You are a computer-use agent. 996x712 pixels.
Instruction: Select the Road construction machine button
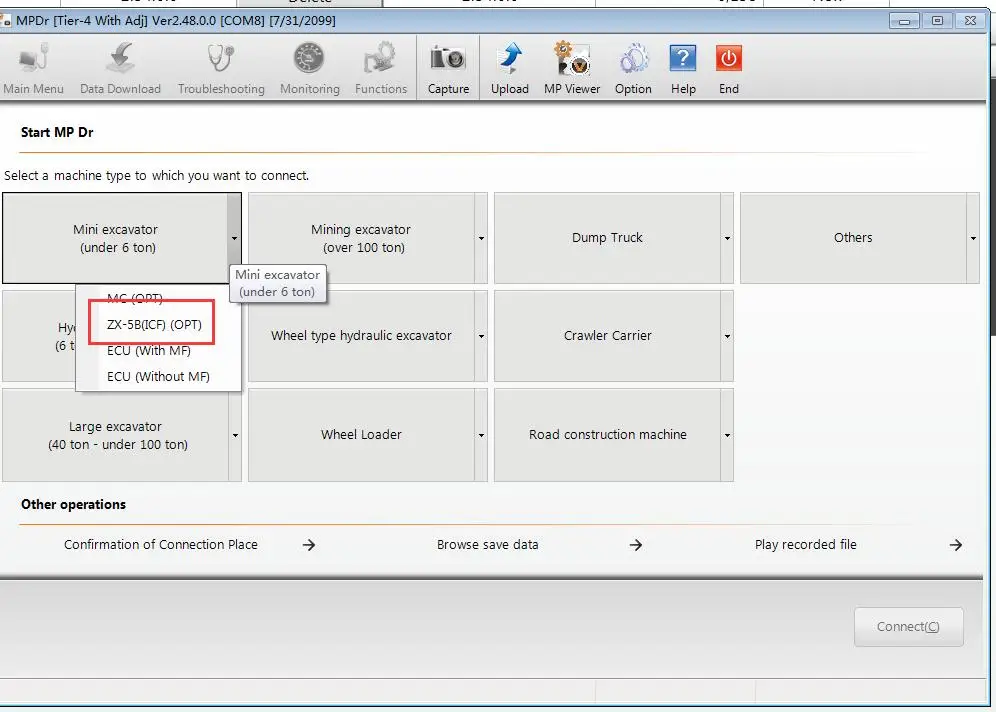pos(607,435)
